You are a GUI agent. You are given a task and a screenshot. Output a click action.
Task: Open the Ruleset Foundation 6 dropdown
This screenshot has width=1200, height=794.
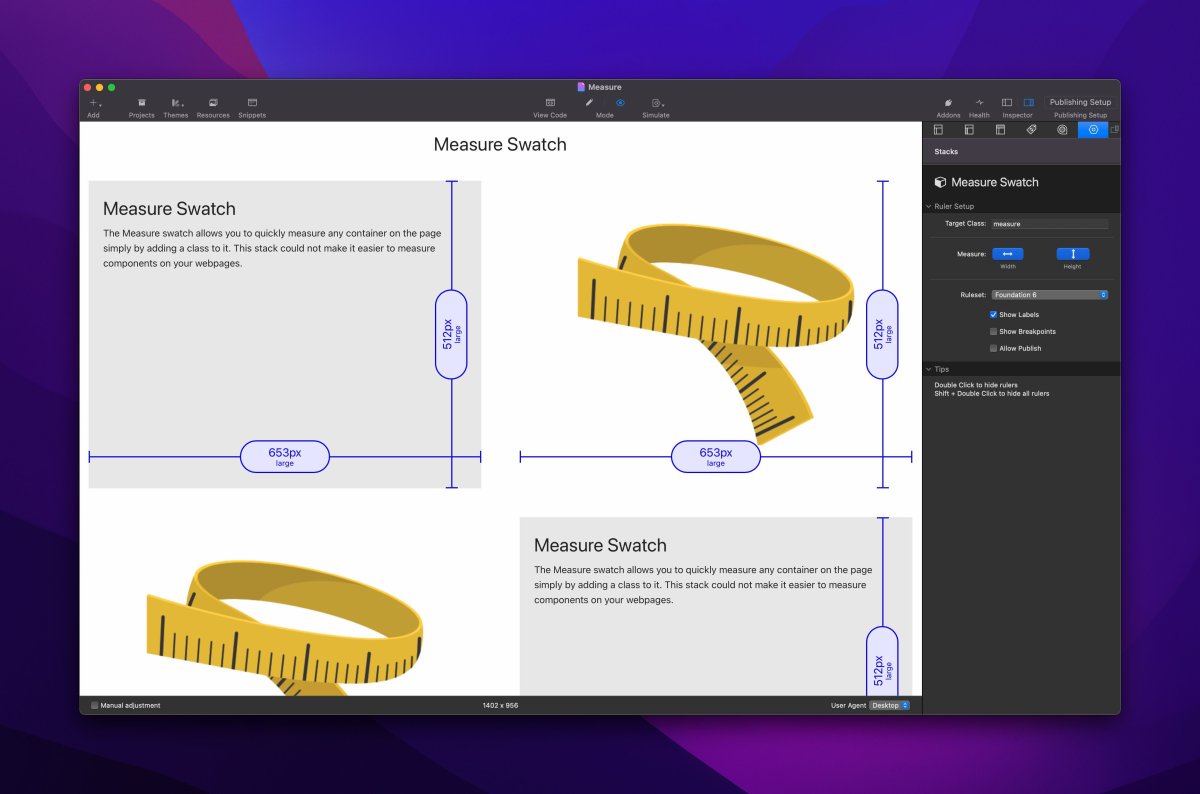[x=1050, y=295]
